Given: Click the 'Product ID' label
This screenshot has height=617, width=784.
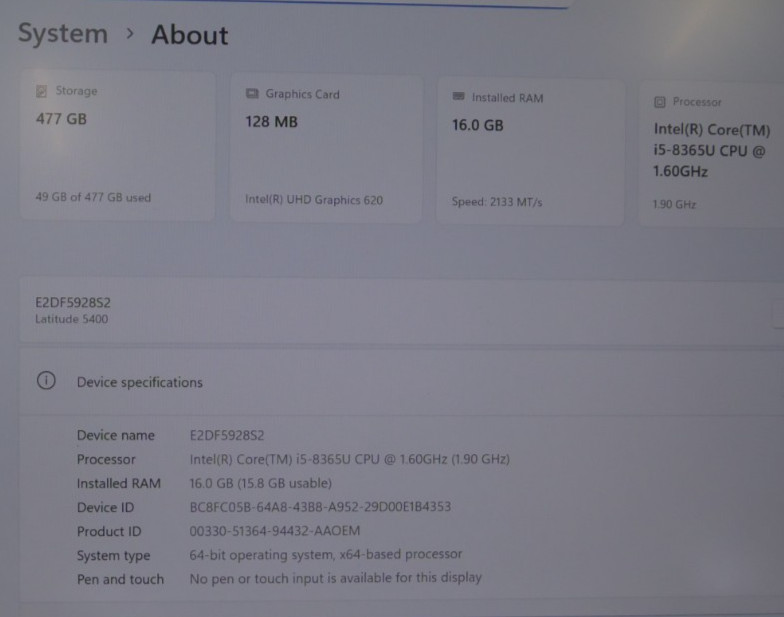Looking at the screenshot, I should pyautogui.click(x=109, y=531).
